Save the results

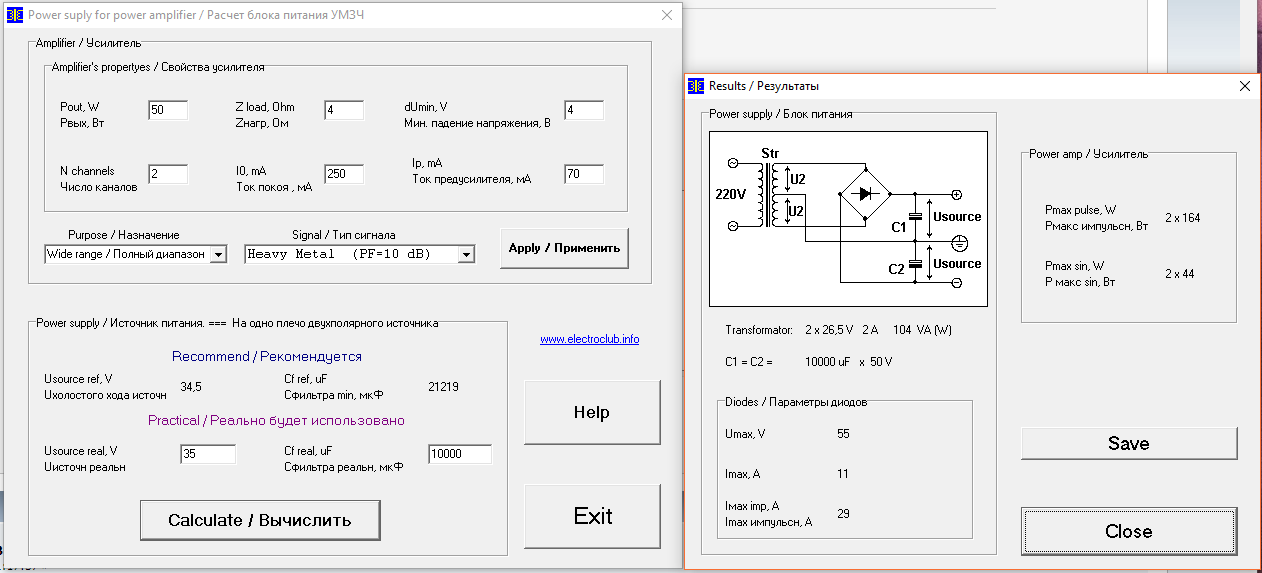click(x=1129, y=443)
